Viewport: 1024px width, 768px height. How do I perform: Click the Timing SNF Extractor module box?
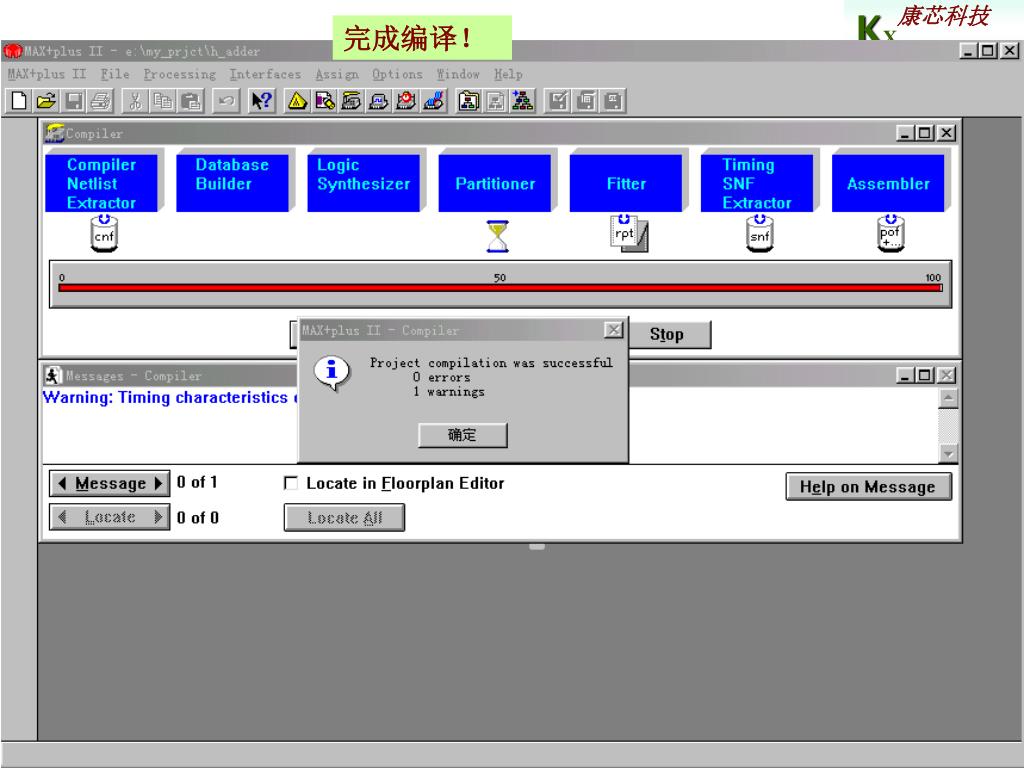(x=757, y=184)
